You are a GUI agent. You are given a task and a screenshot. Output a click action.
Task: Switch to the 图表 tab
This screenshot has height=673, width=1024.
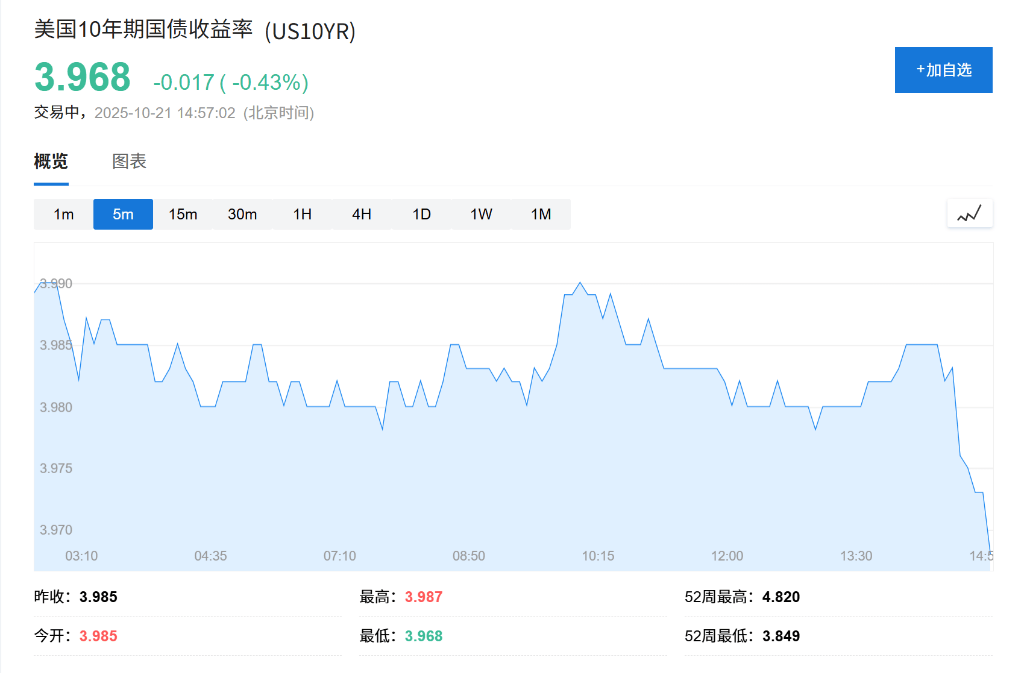click(x=130, y=160)
